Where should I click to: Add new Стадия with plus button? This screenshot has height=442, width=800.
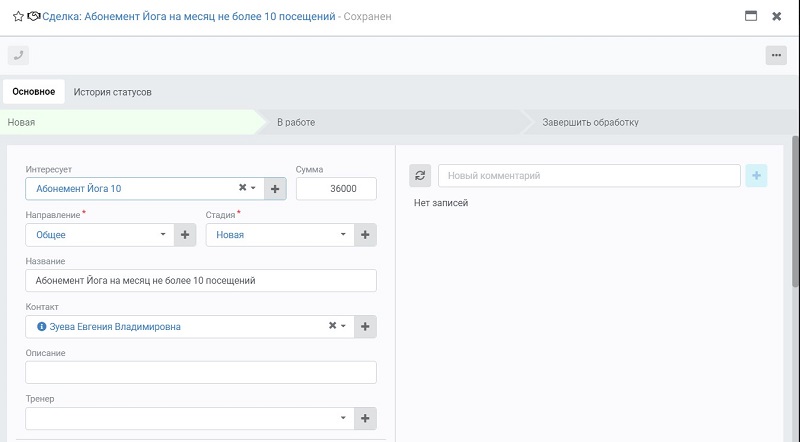click(x=365, y=235)
